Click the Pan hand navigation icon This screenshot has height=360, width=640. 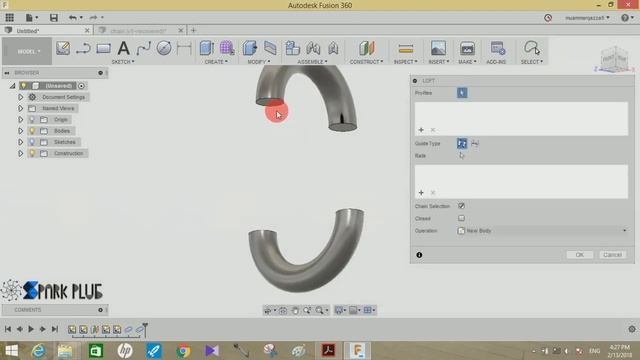coord(295,311)
